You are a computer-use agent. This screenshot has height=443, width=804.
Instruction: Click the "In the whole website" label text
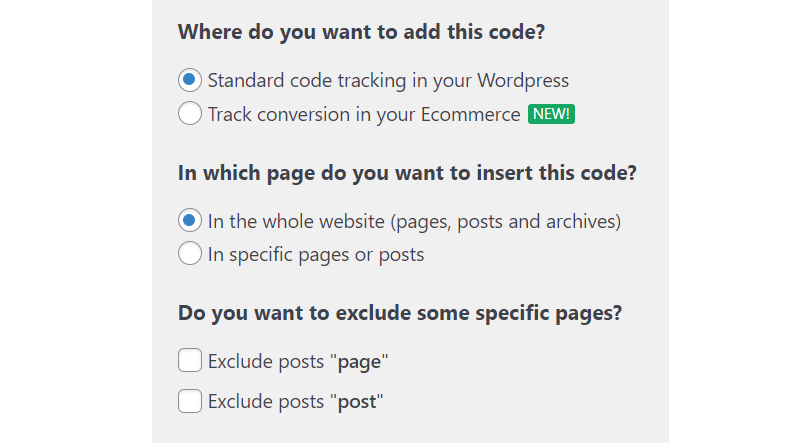(x=414, y=221)
